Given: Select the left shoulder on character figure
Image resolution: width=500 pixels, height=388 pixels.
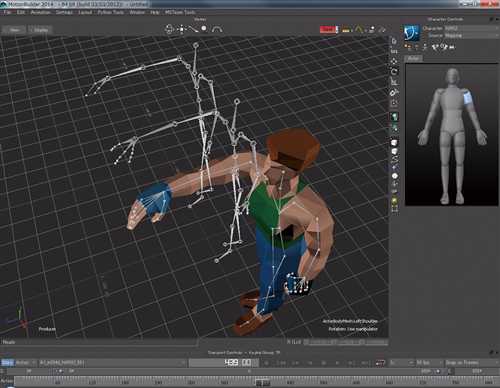Looking at the screenshot, I should [x=468, y=99].
